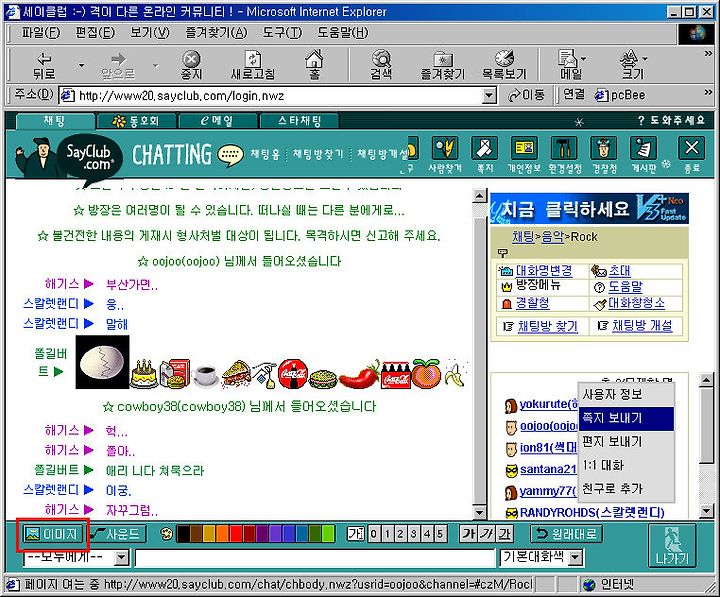Click the chat window scroll-down arrow
The height and width of the screenshot is (597, 720).
click(479, 513)
